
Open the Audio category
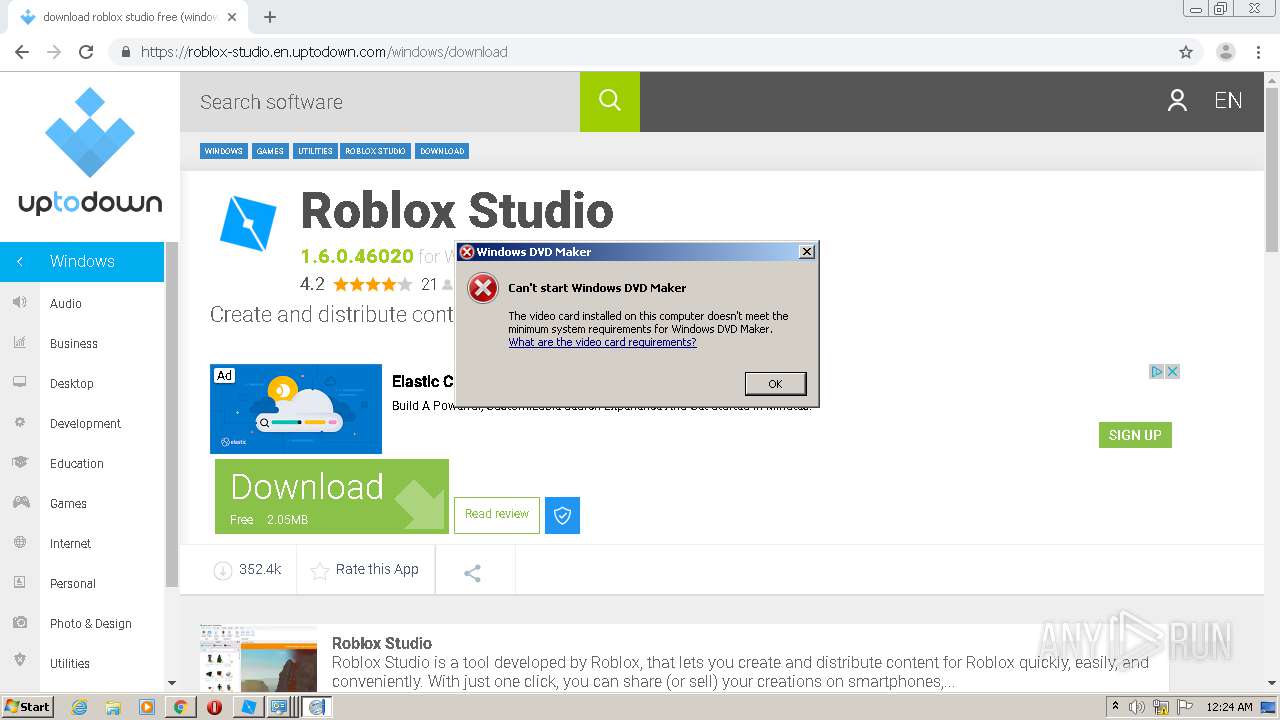click(66, 303)
